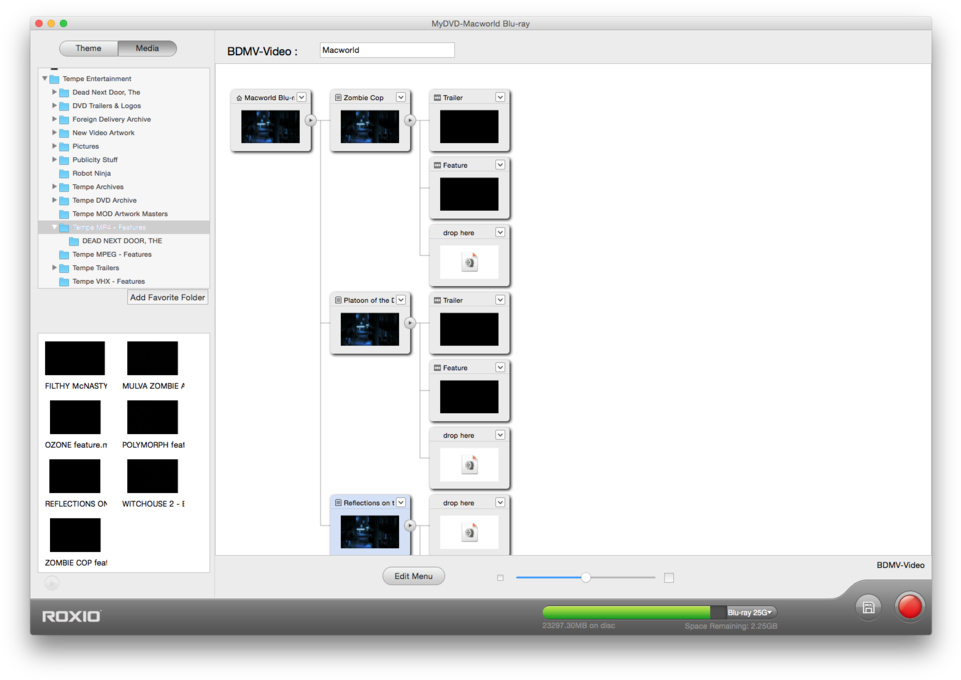This screenshot has width=961, height=680.
Task: Click the Edit Menu button
Action: pyautogui.click(x=413, y=576)
